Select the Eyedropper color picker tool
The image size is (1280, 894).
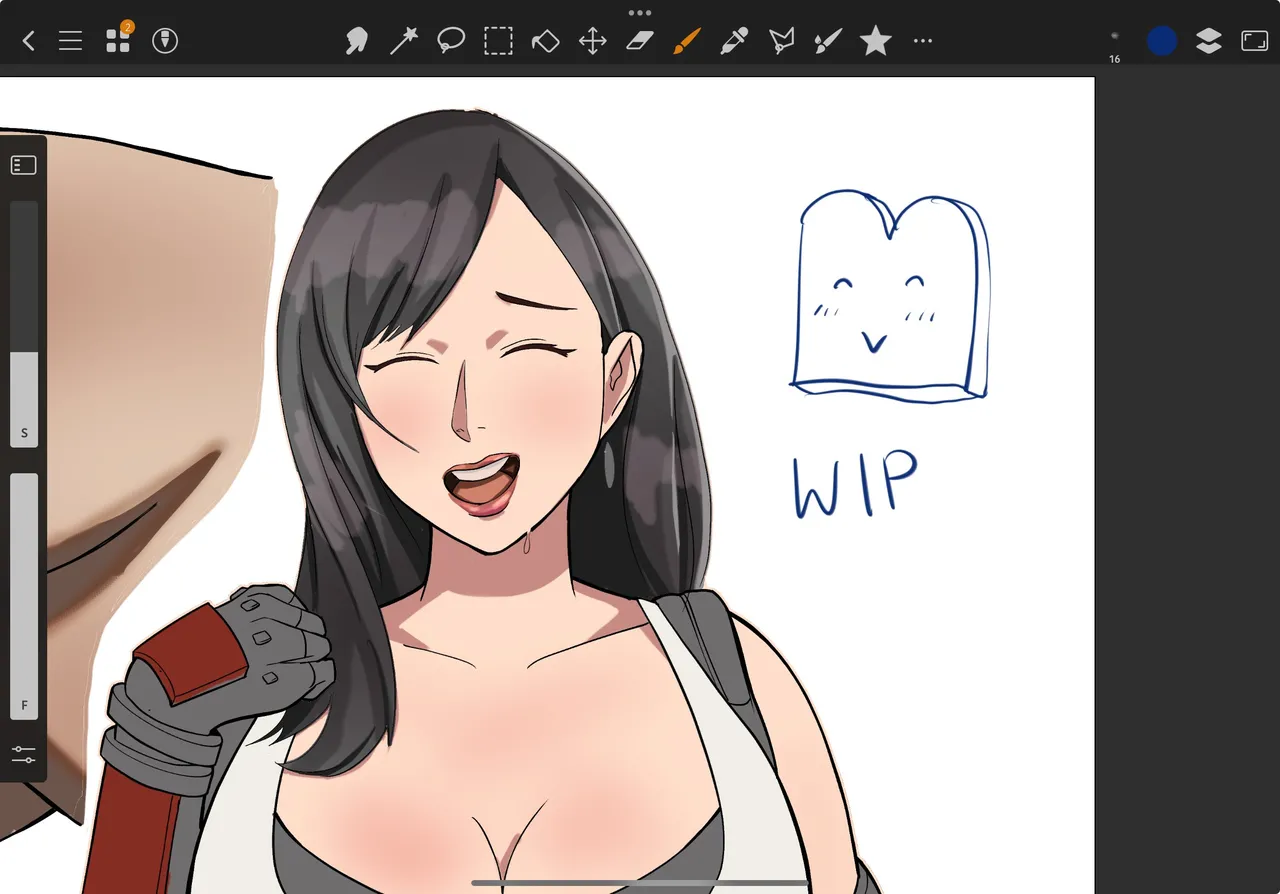(x=734, y=41)
